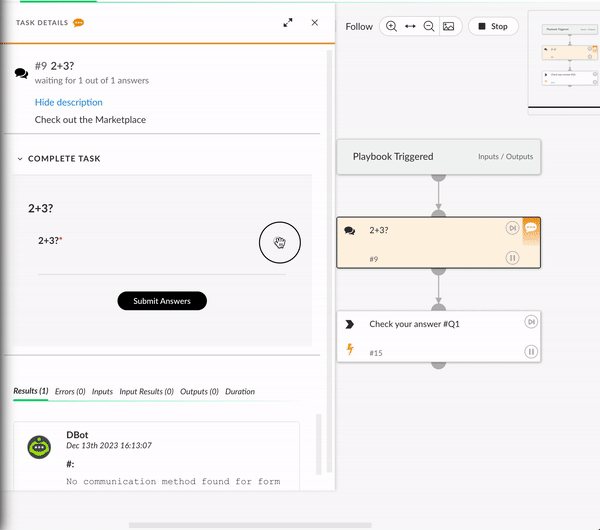Zoom in on the playbook canvas
The height and width of the screenshot is (530, 600).
click(391, 26)
